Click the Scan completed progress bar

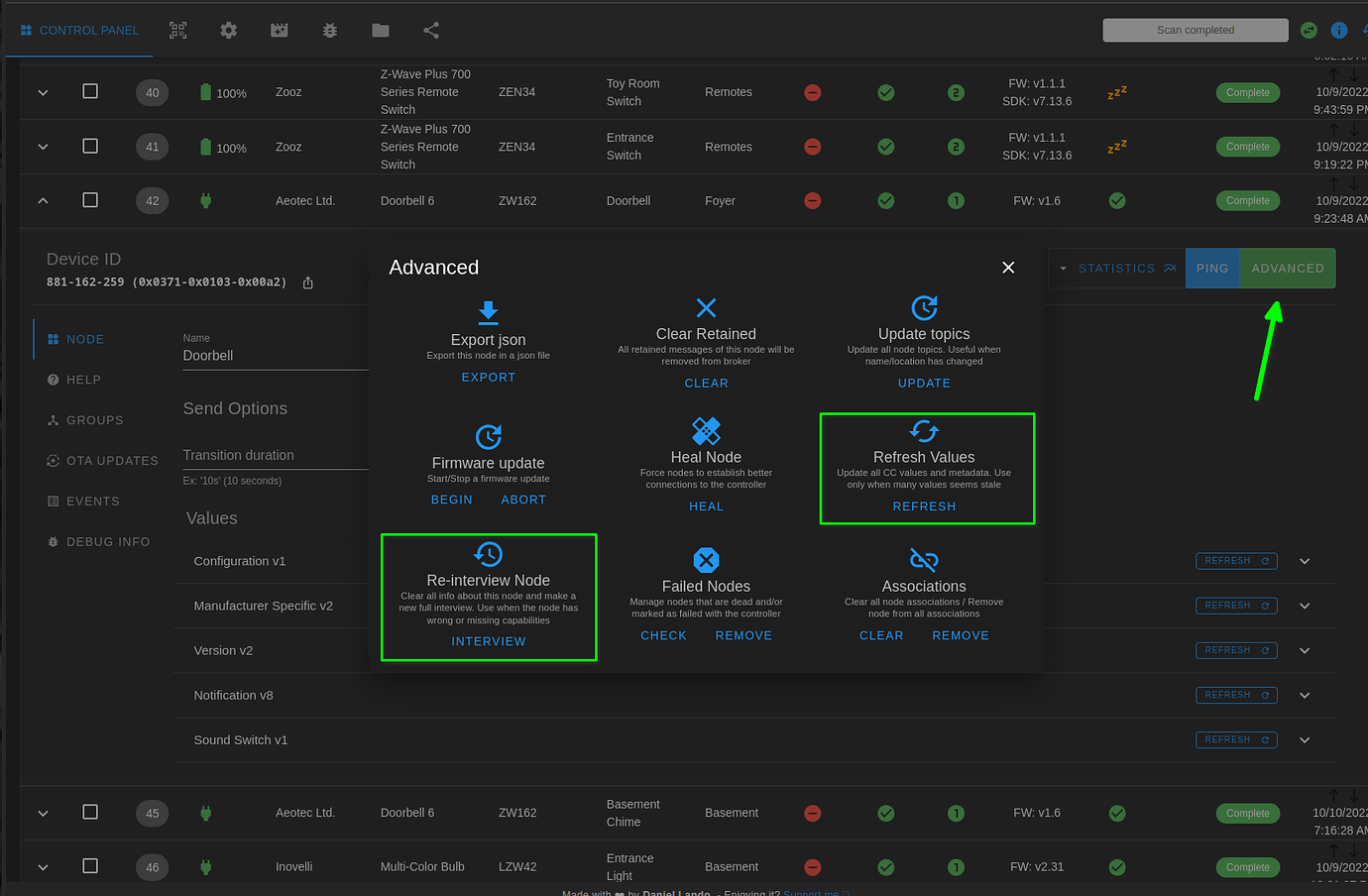point(1195,30)
